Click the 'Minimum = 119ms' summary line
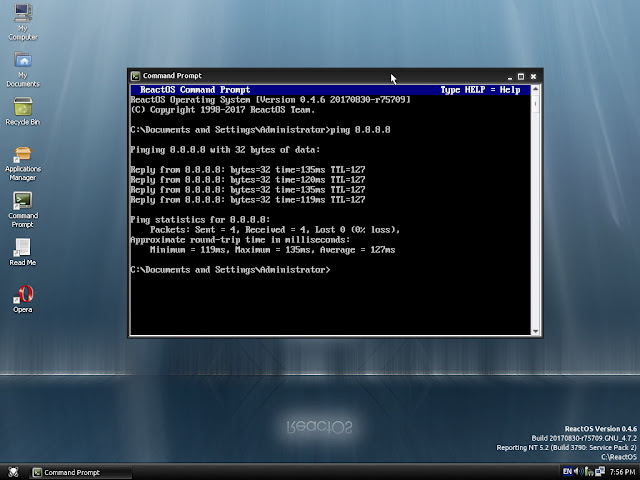The image size is (640, 480). coord(272,250)
